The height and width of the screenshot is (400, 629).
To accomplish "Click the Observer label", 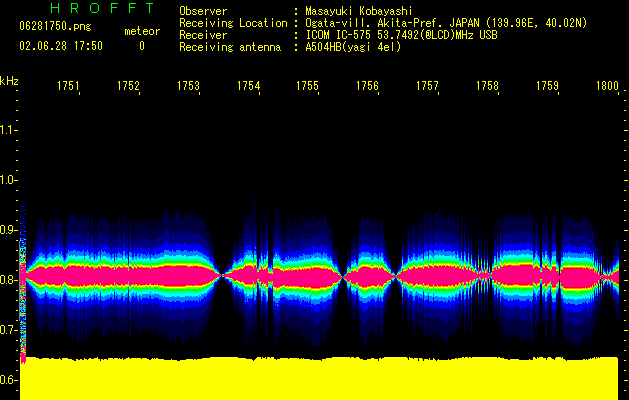I will coord(203,11).
